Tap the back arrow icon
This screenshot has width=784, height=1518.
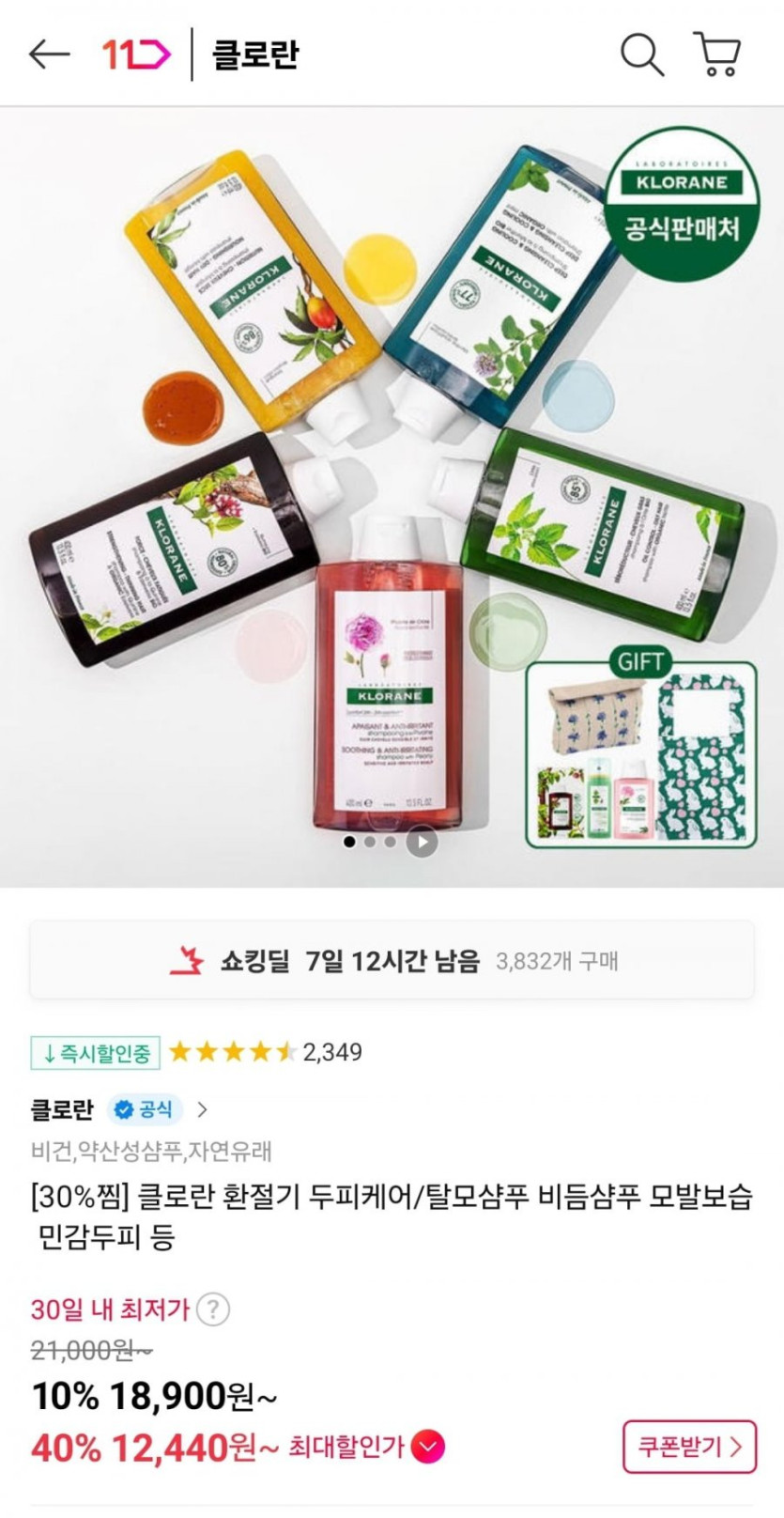click(49, 54)
